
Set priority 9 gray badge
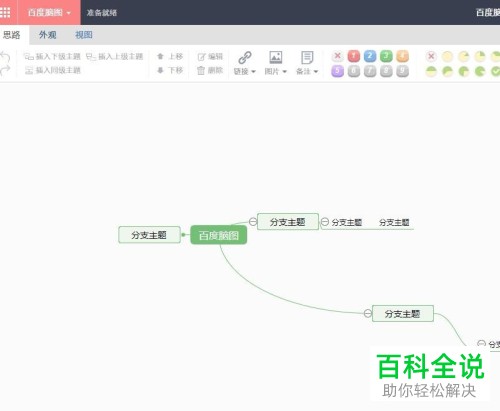pos(403,71)
